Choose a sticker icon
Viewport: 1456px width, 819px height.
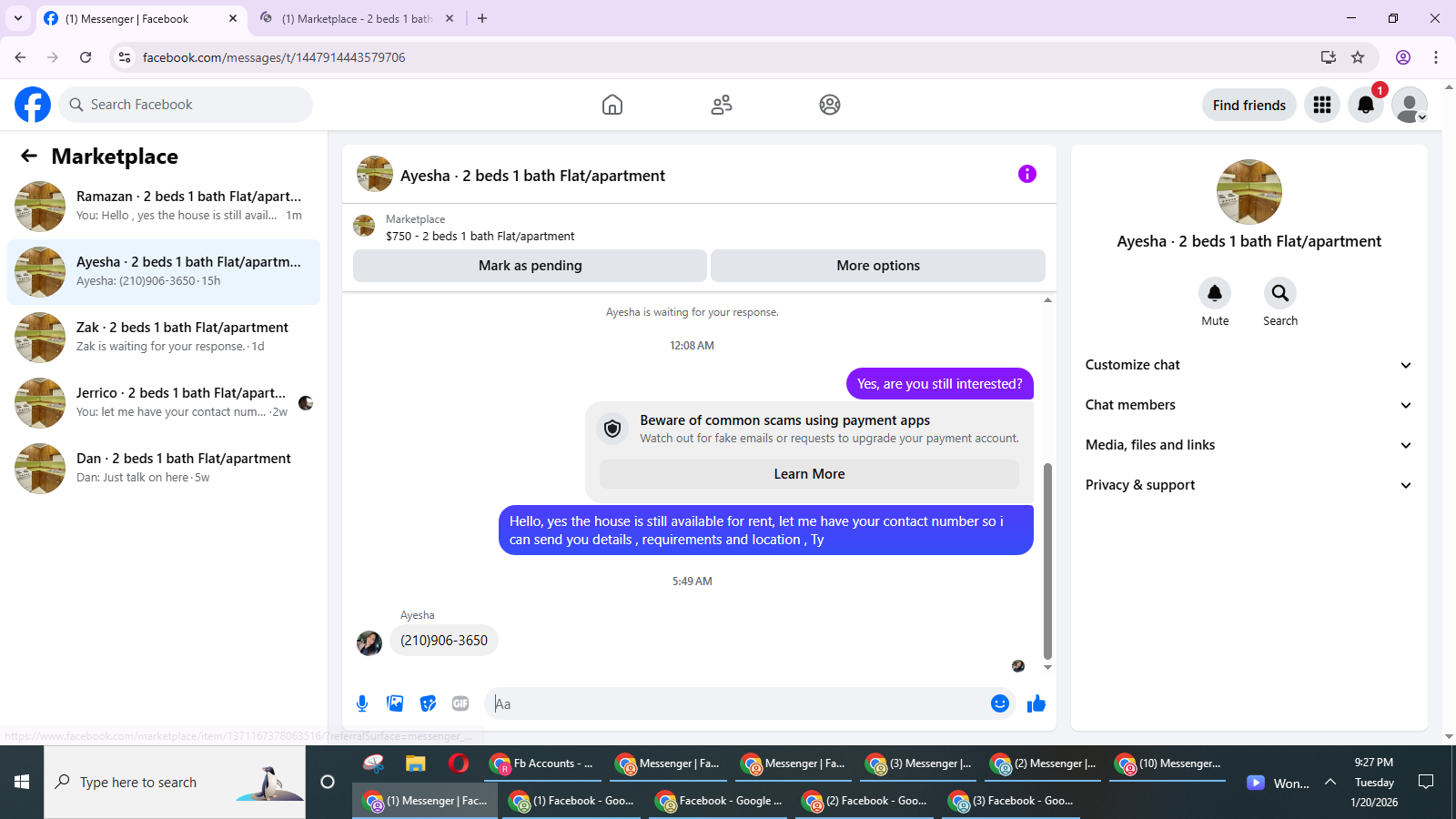tap(428, 703)
